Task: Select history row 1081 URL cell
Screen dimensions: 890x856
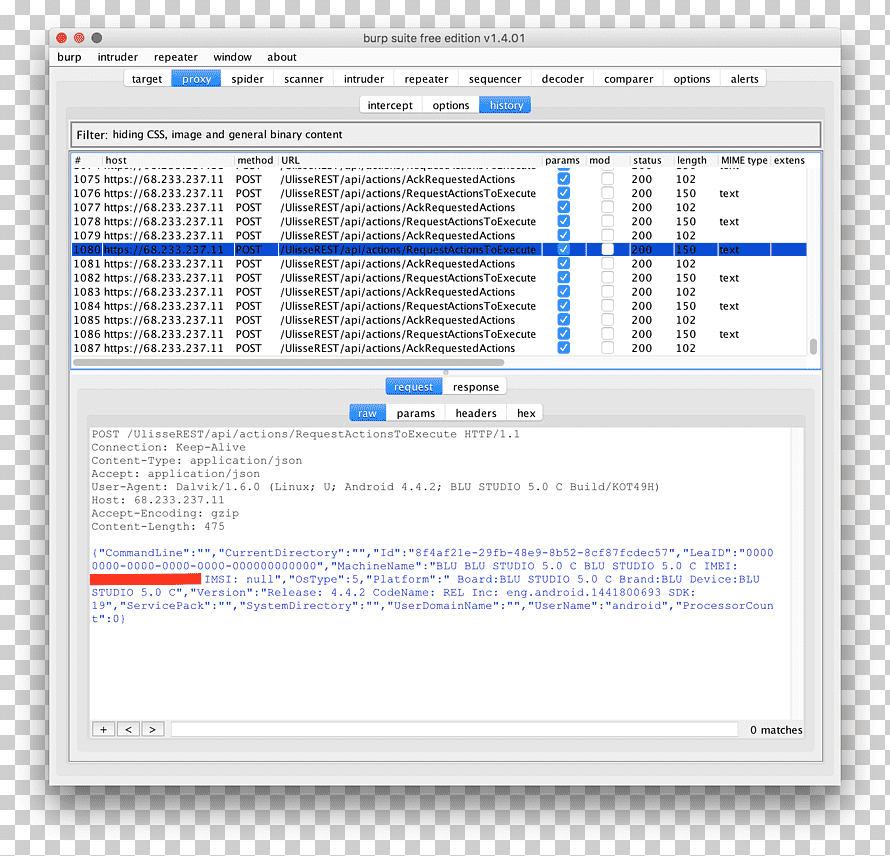Action: point(397,264)
